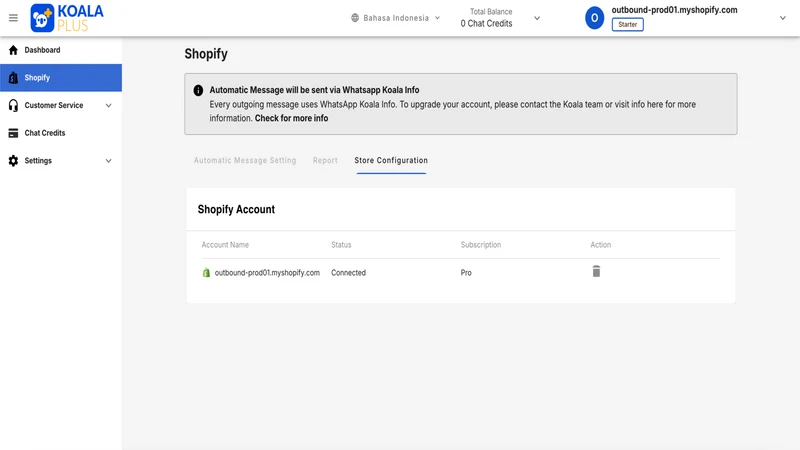This screenshot has height=450, width=800.
Task: Open the Total Balance dropdown arrow
Action: click(537, 18)
